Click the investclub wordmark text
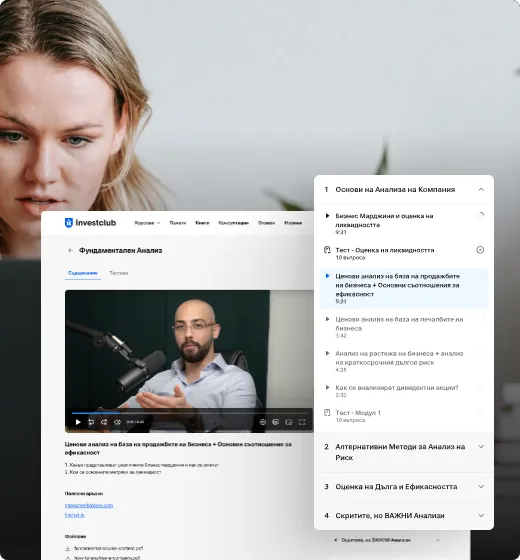This screenshot has height=560, width=520. 96,222
